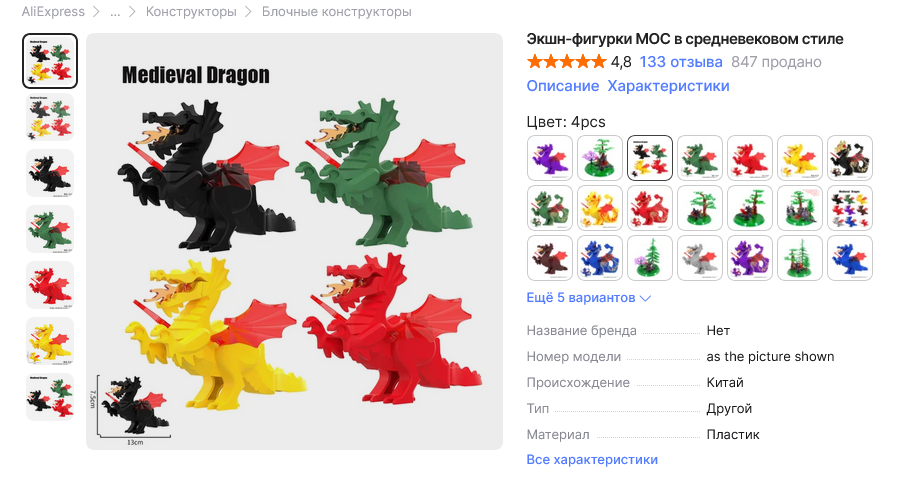The height and width of the screenshot is (500, 907).
Task: Show the black dragon thumbnail image
Action: pyautogui.click(x=50, y=173)
